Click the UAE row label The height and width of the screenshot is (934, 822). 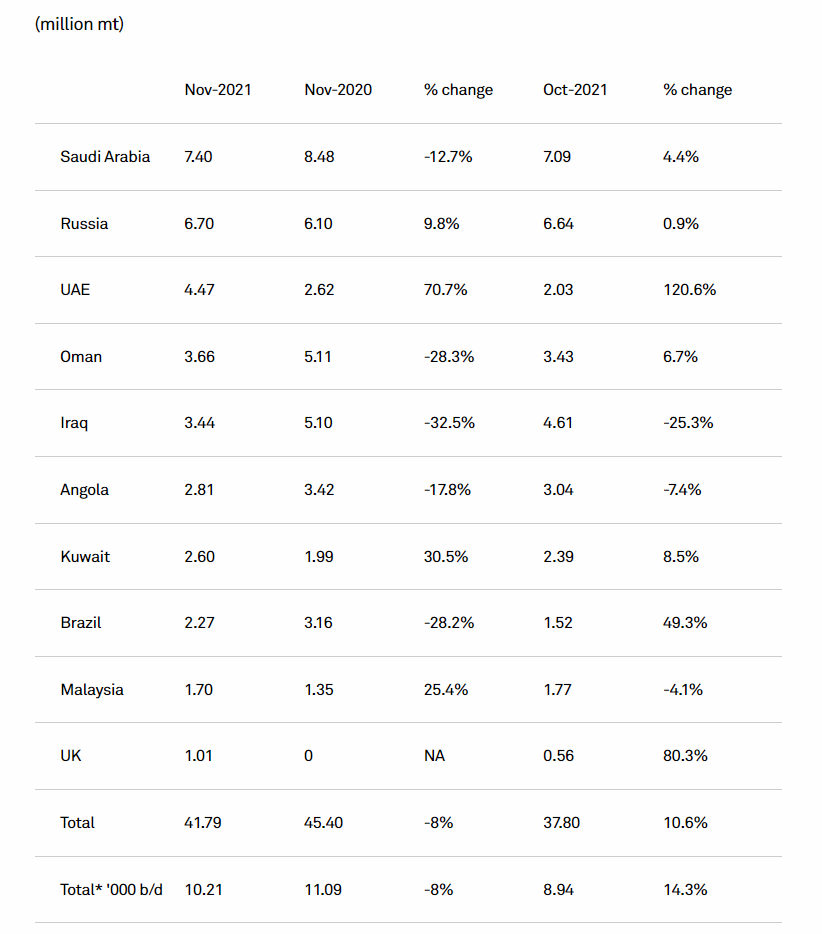[x=76, y=290]
